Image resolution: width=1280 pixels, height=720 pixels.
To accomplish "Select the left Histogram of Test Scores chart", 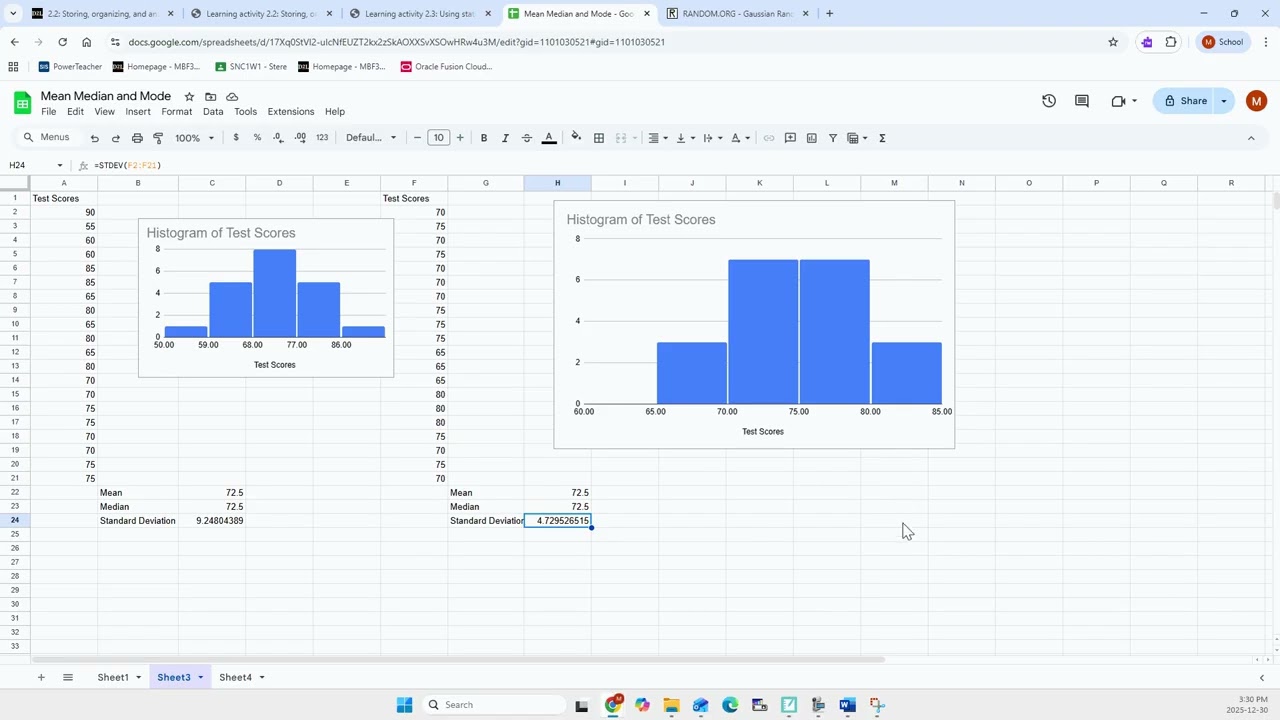I will click(x=266, y=298).
